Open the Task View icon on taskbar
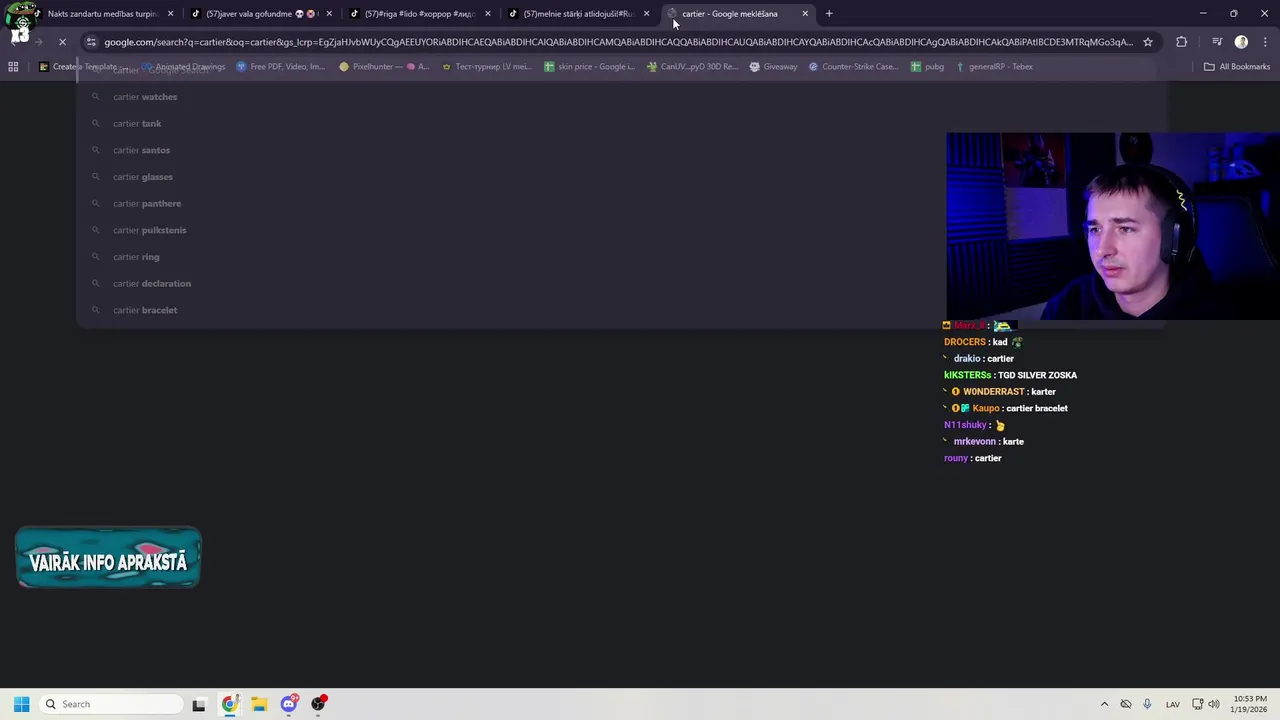The width and height of the screenshot is (1280, 720). pos(199,704)
